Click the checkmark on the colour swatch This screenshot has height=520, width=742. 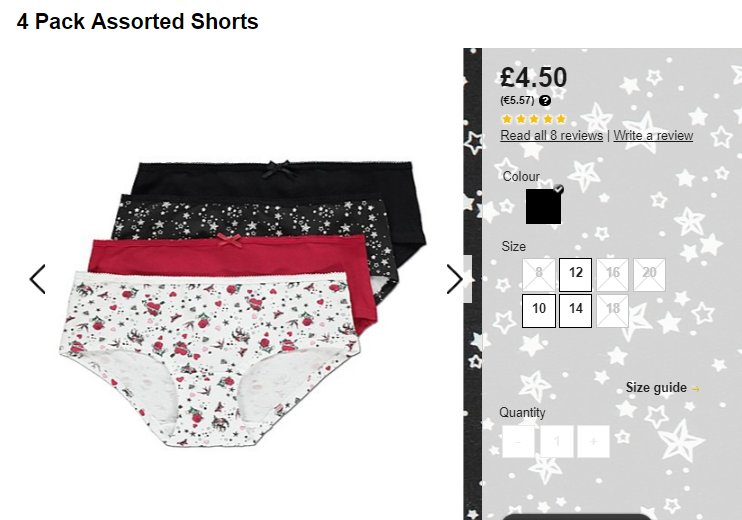[558, 189]
